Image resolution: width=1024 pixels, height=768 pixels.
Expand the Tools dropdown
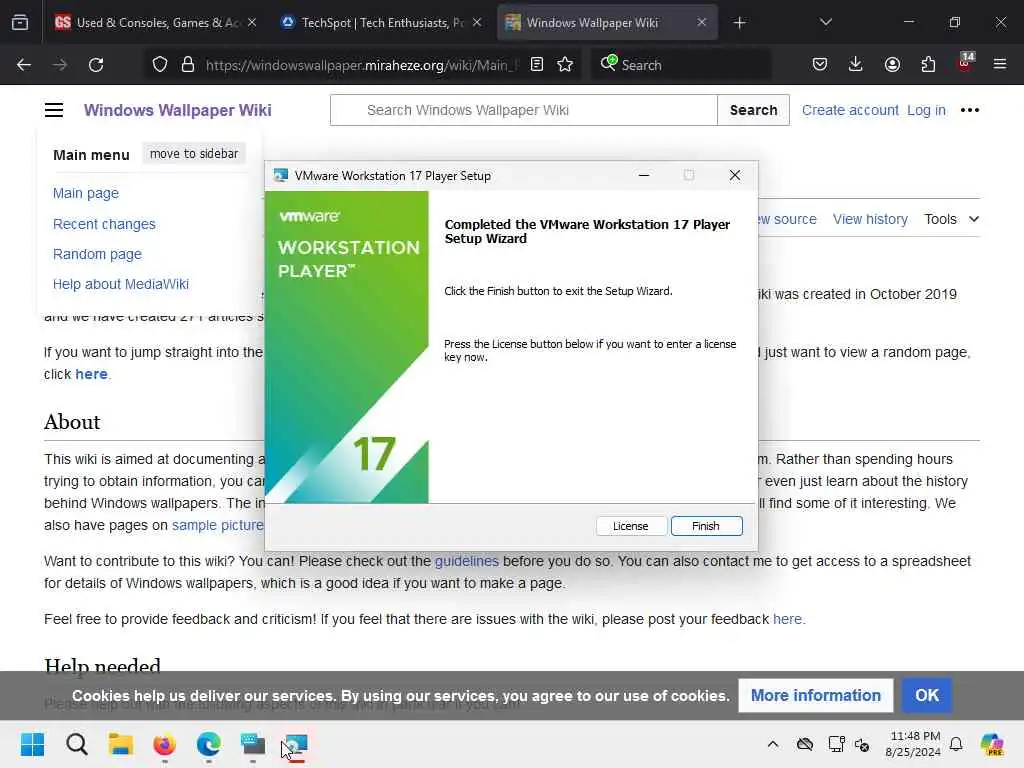[x=952, y=219]
